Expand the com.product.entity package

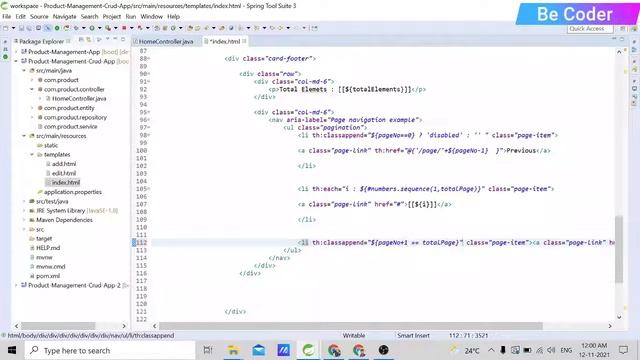(x=32, y=108)
